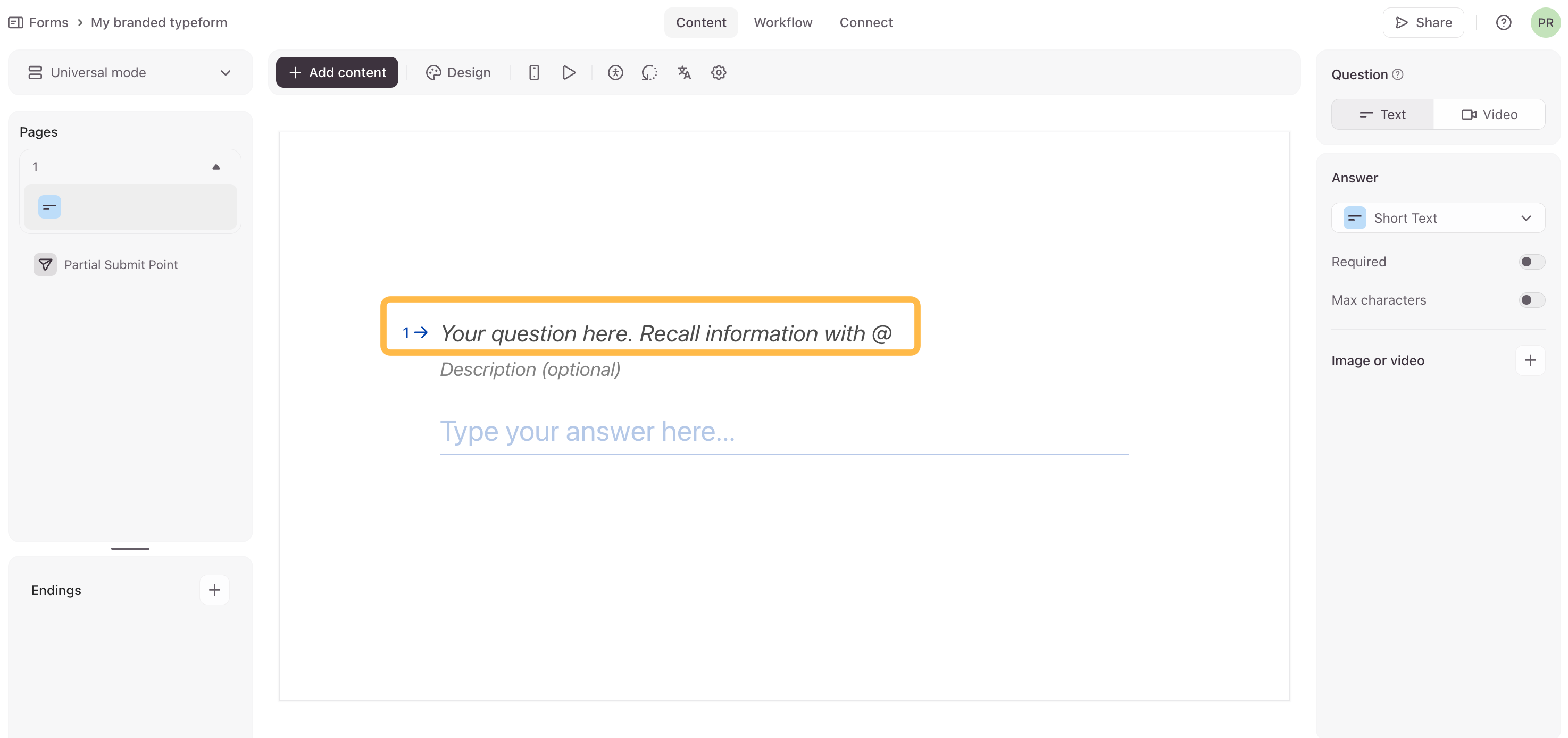Open the help question mark icon

1503,22
